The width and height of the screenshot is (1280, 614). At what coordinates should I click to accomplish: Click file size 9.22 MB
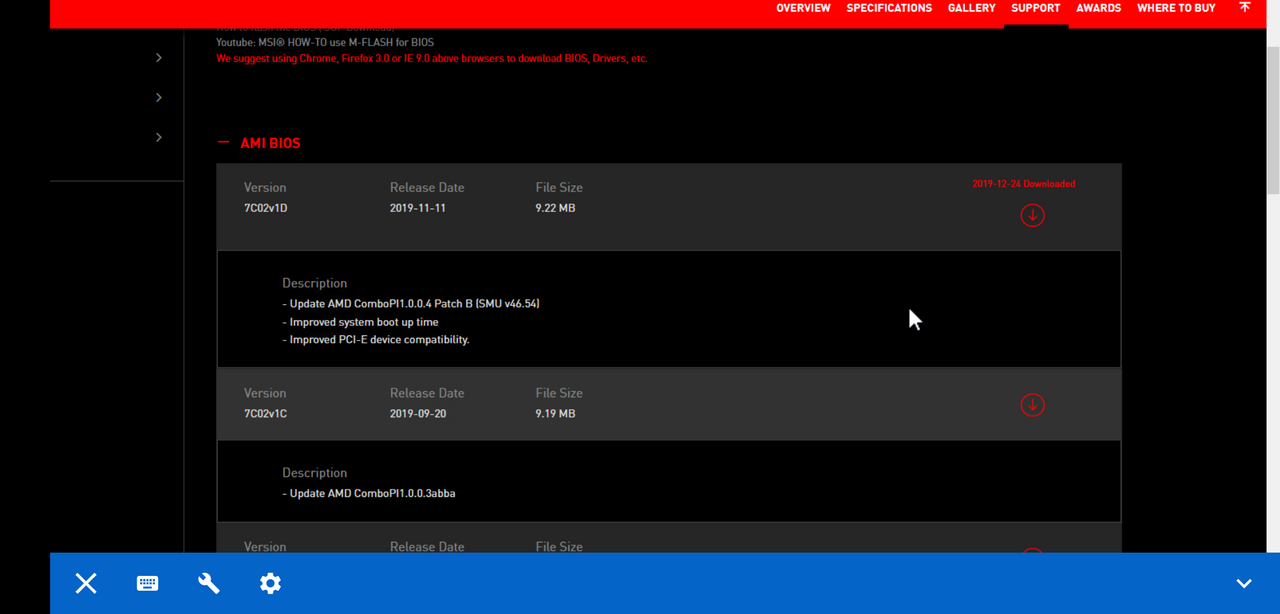click(x=555, y=208)
